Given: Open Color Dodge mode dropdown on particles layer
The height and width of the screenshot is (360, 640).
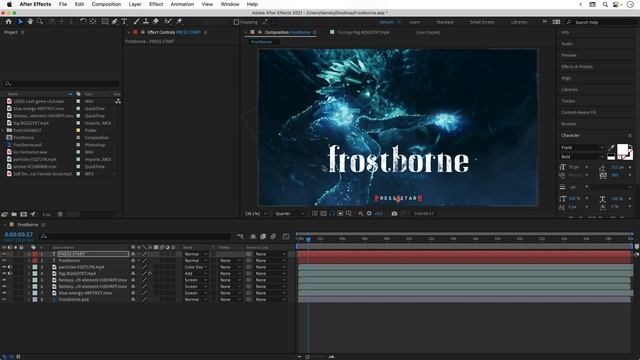Looking at the screenshot, I should point(196,267).
